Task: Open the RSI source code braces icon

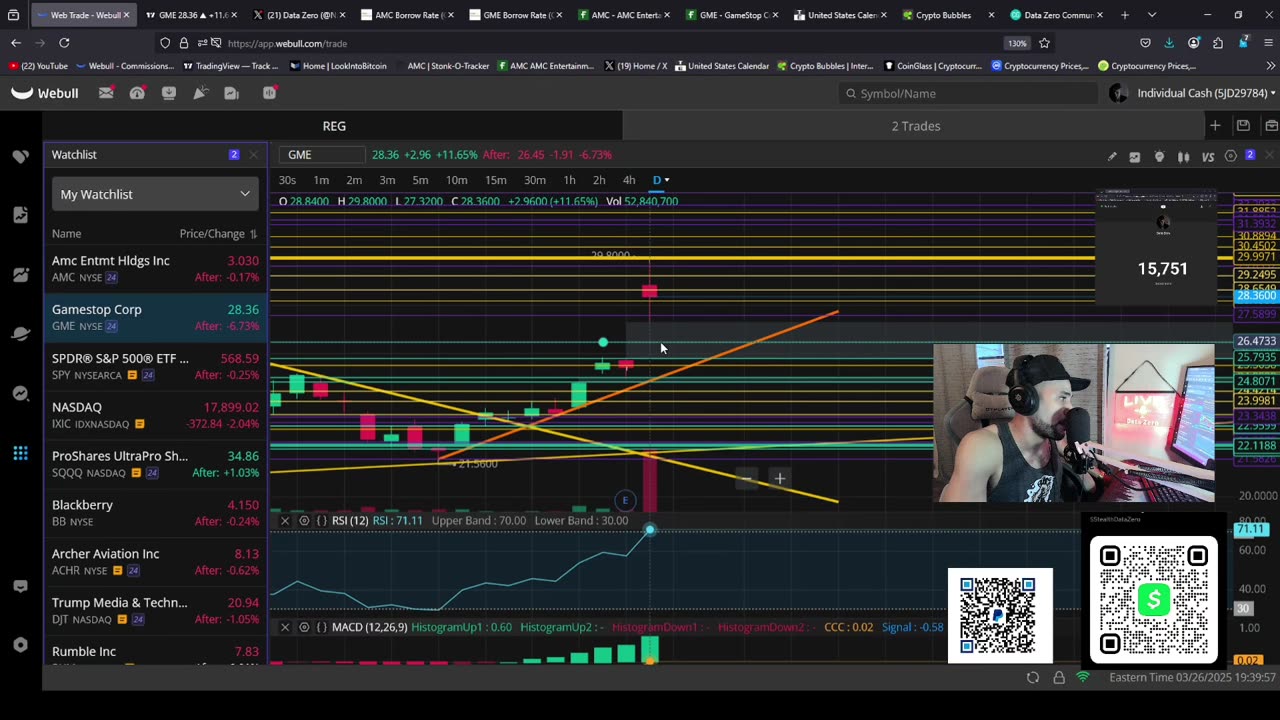Action: 321,521
